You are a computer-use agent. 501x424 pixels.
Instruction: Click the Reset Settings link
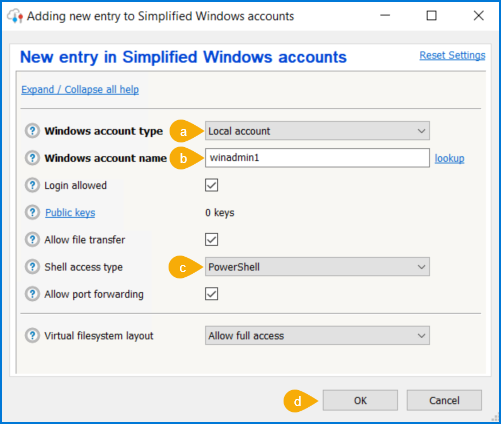point(452,55)
